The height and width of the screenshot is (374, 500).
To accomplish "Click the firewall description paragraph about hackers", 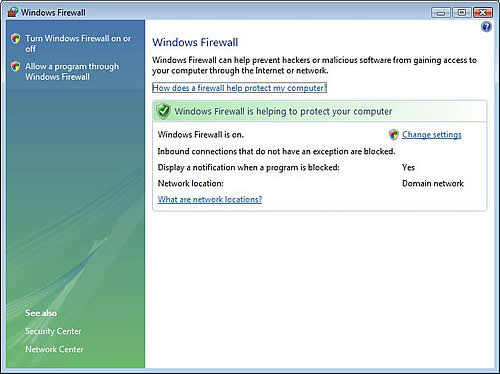I will click(x=314, y=65).
